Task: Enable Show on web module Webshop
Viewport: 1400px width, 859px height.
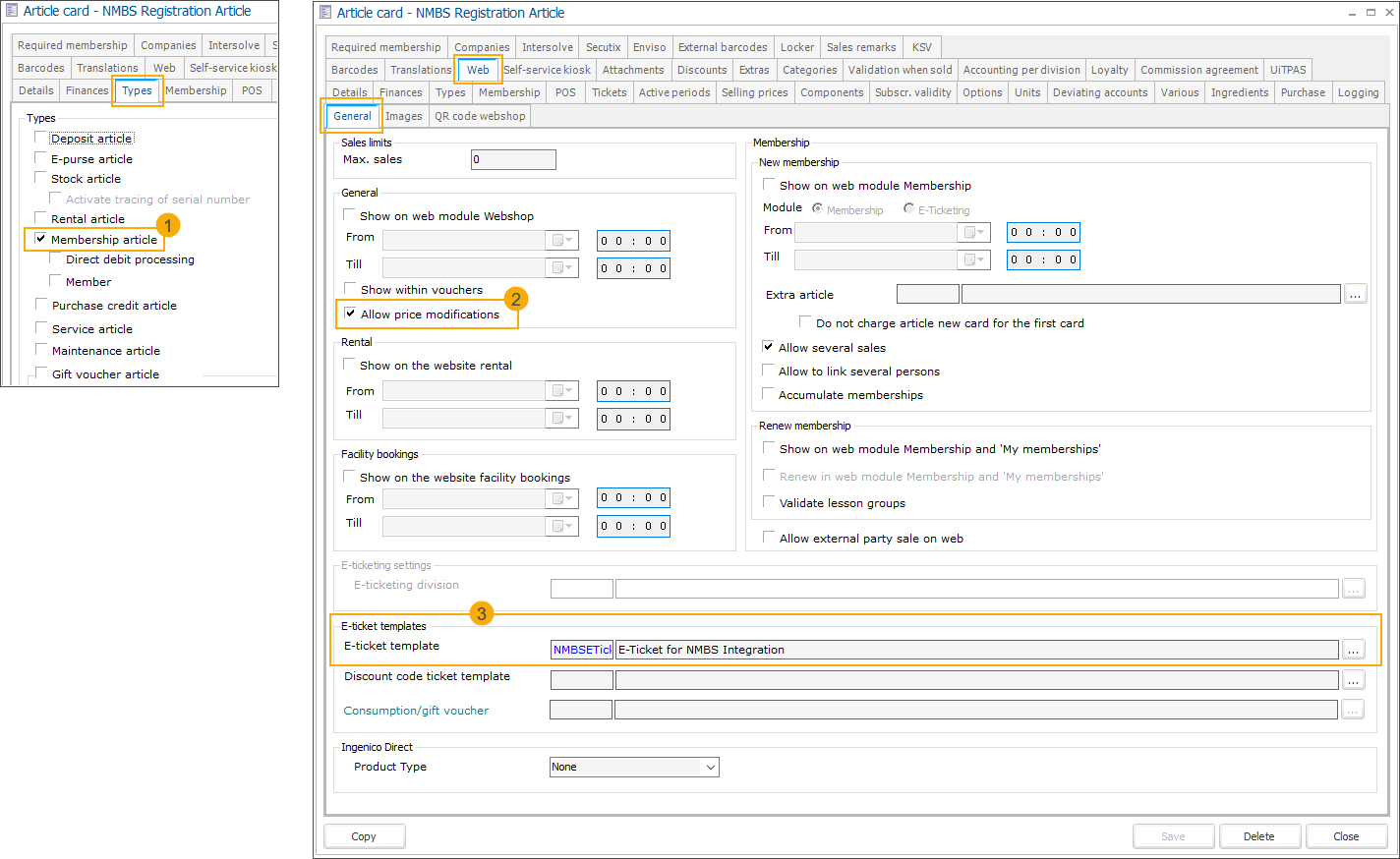Action: (349, 215)
